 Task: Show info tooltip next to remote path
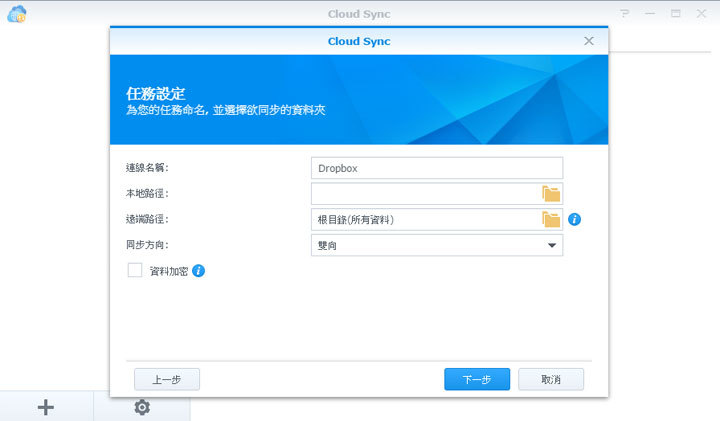point(575,220)
